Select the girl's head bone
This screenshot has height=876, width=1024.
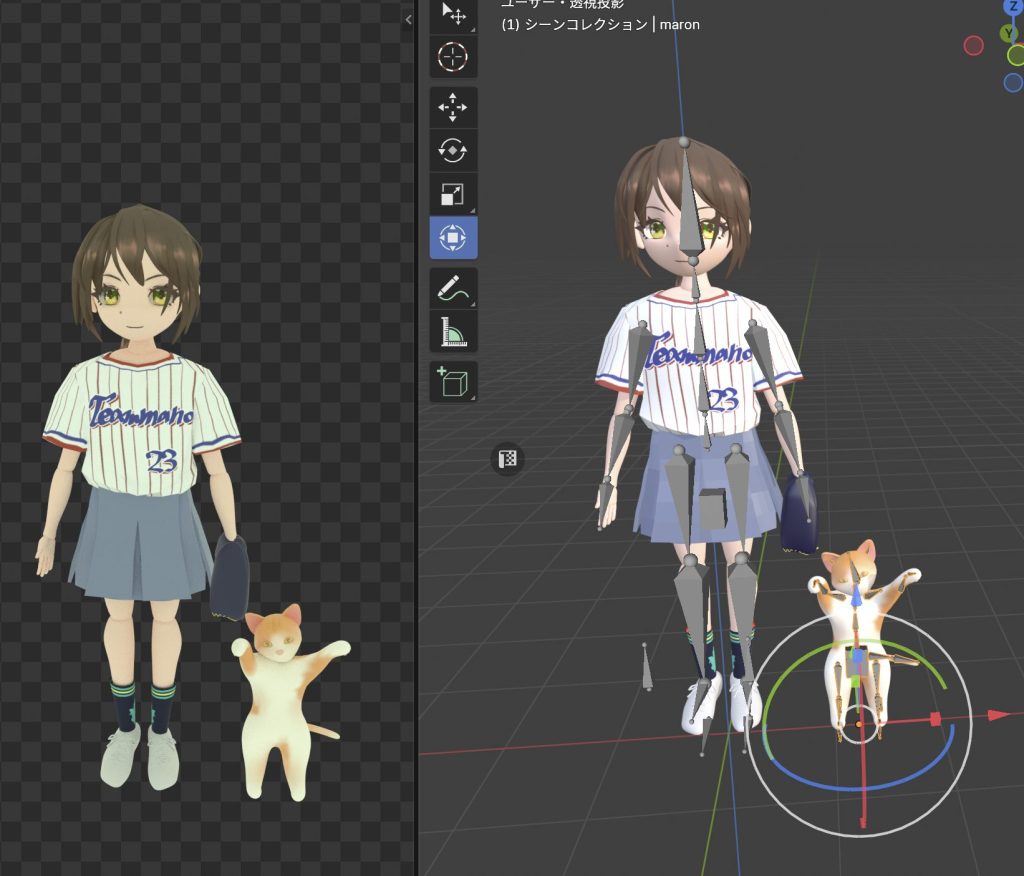pos(688,200)
